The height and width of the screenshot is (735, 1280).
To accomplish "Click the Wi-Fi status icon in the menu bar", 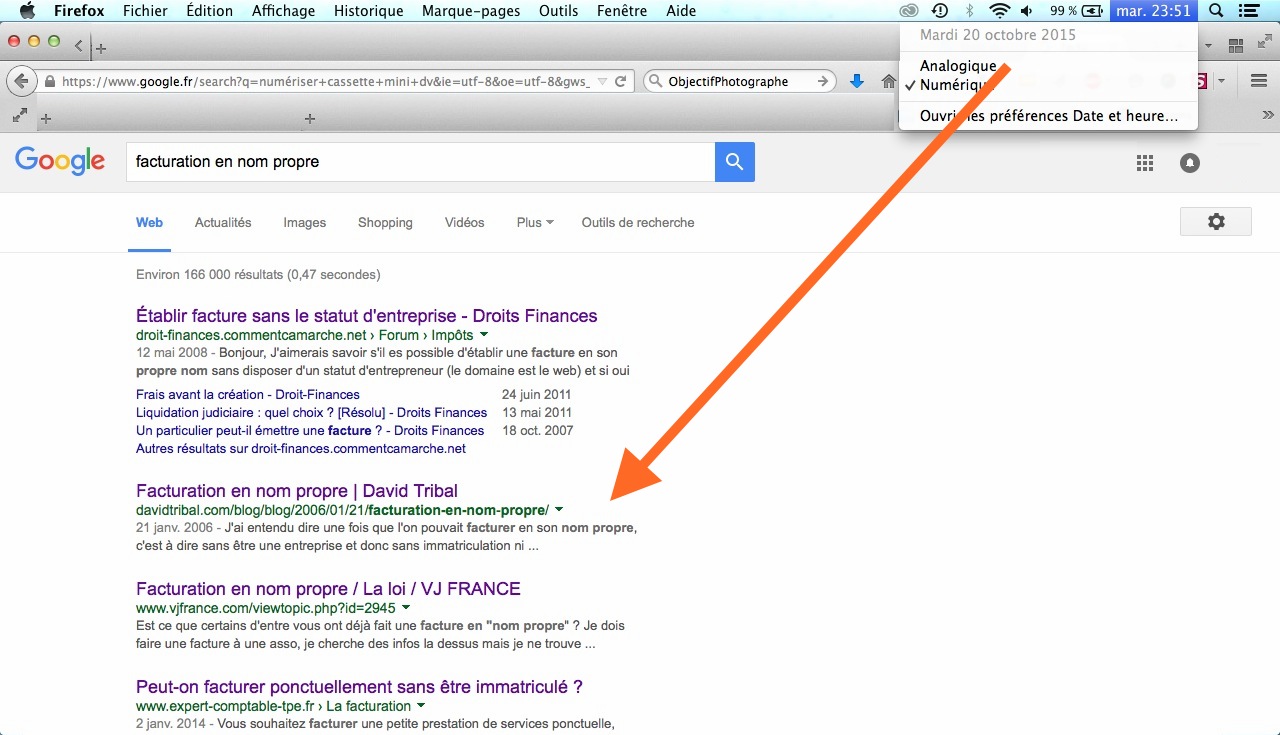I will click(999, 11).
